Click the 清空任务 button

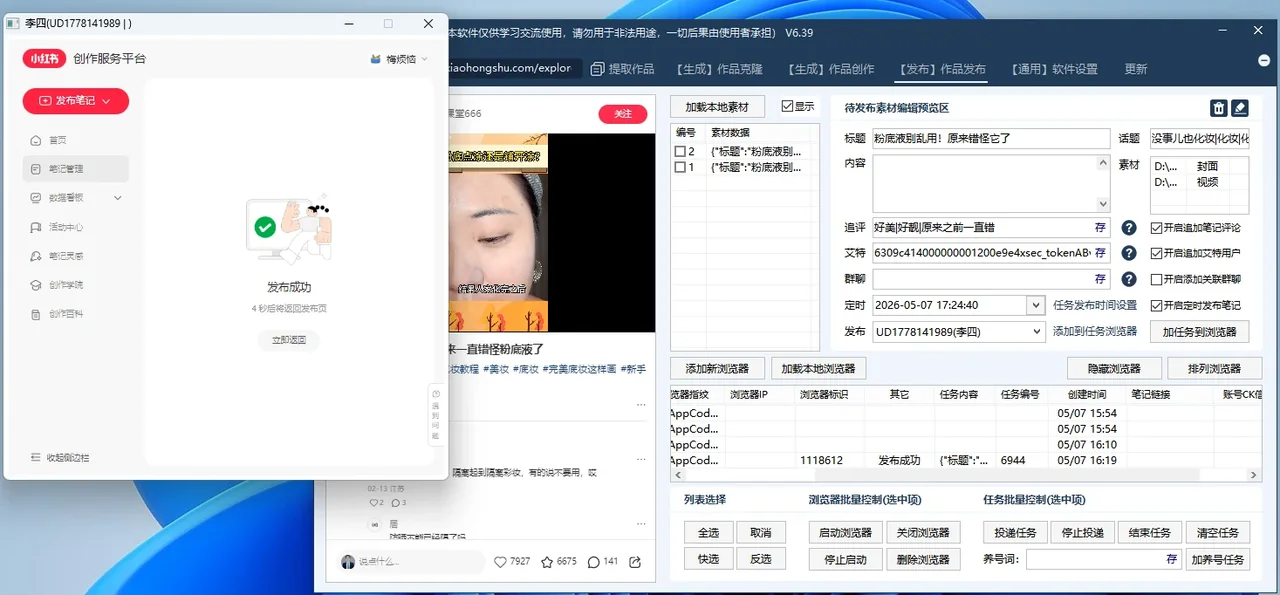coord(1217,532)
